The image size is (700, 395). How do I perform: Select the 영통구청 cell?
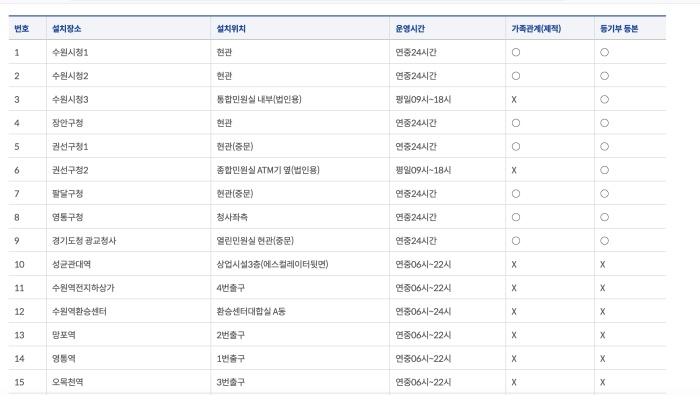[129, 217]
